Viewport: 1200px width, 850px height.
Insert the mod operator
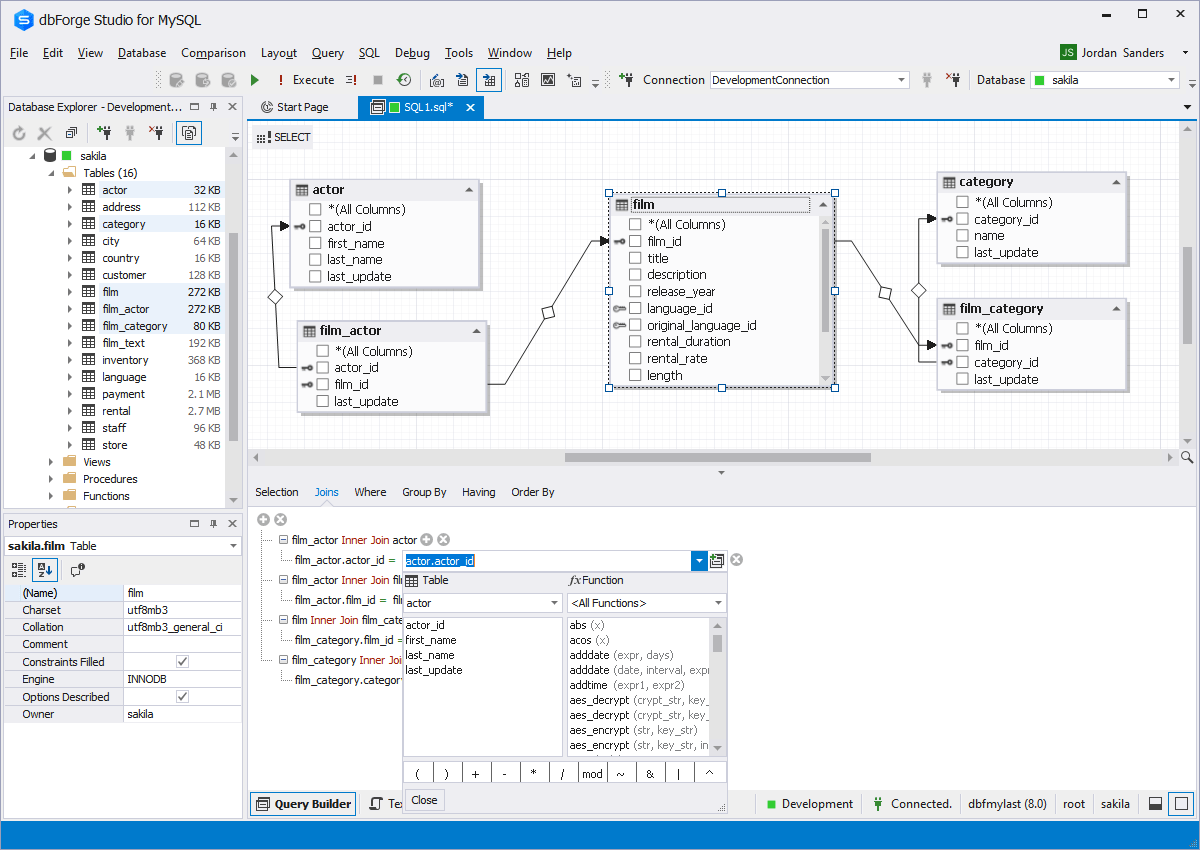coord(593,774)
